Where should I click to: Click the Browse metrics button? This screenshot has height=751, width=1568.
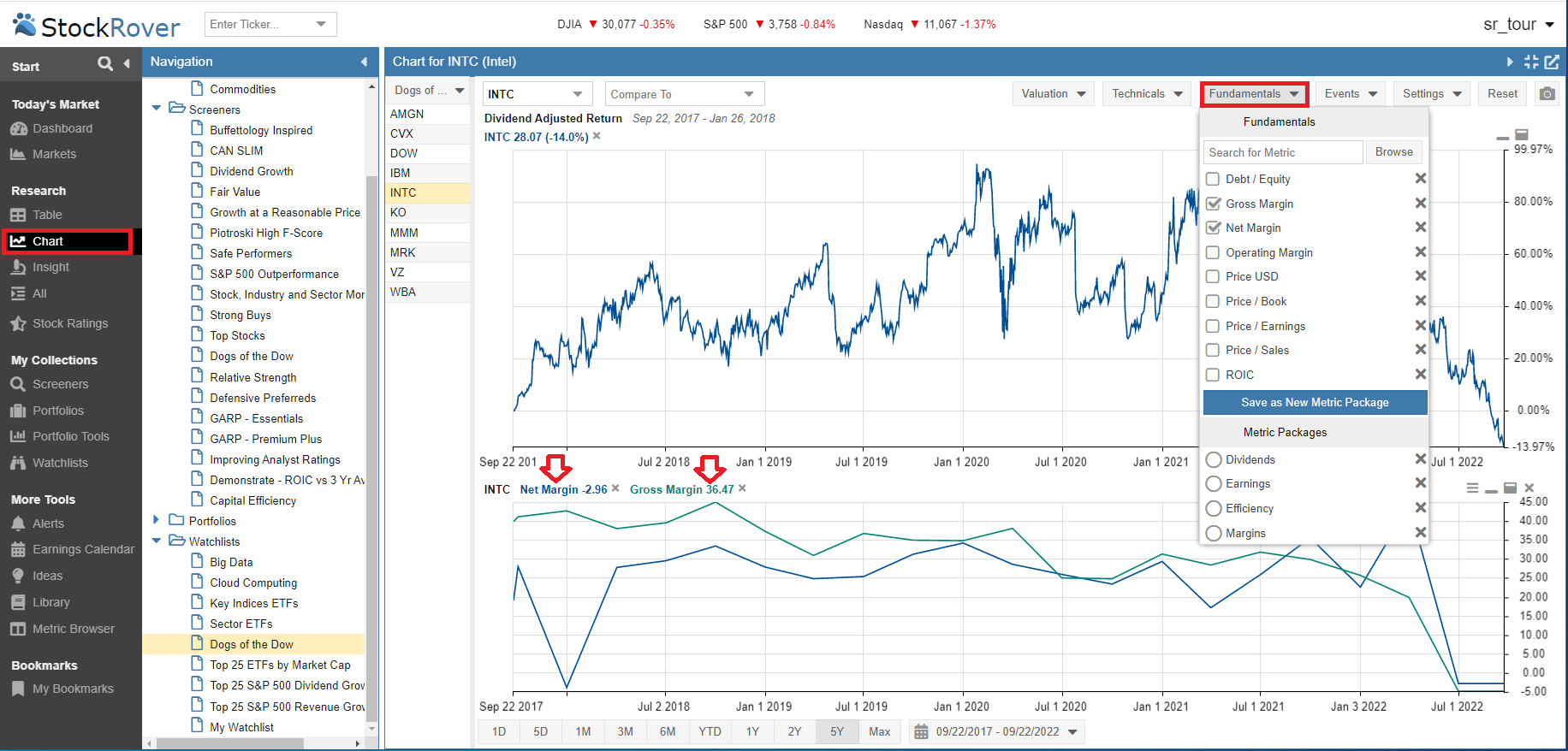[x=1393, y=152]
